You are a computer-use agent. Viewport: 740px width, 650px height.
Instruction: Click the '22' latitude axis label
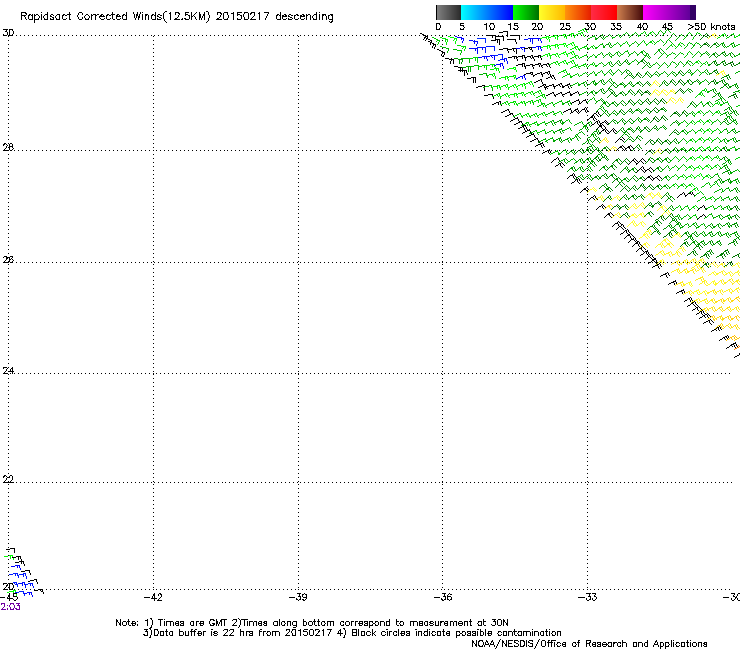8,480
